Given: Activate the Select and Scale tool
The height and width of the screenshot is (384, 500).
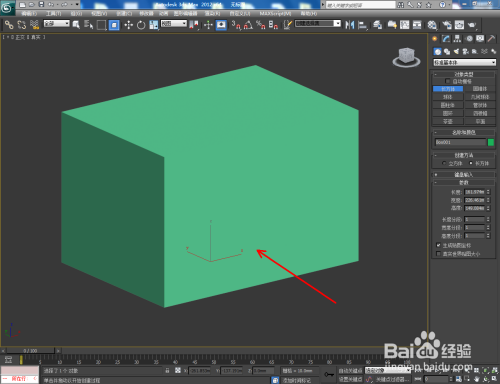Looking at the screenshot, I should (154, 25).
